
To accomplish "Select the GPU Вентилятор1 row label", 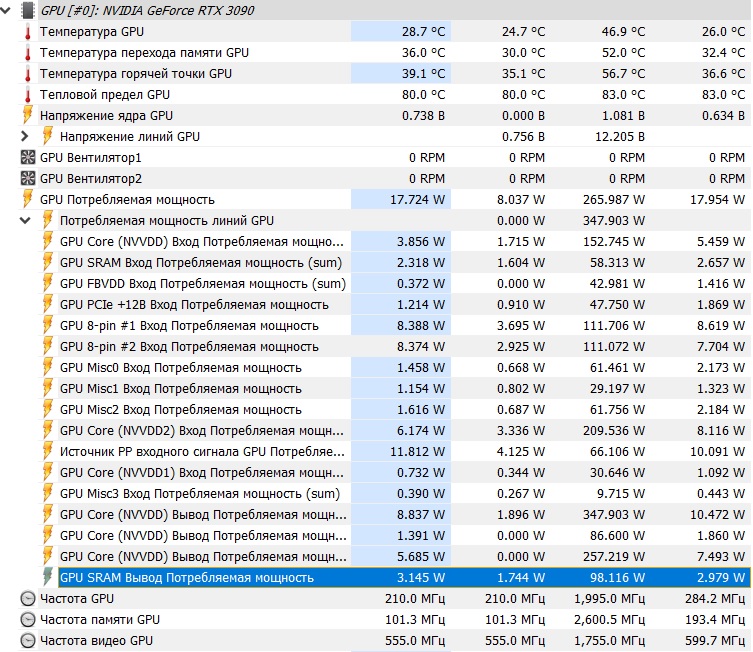I will coord(91,157).
